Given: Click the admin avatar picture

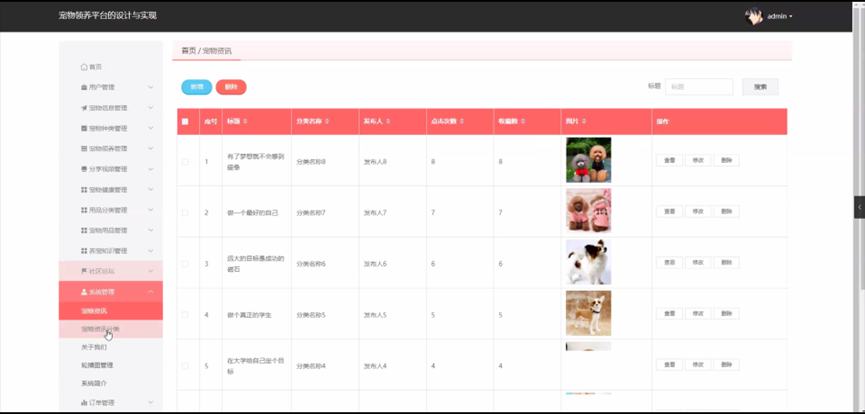Looking at the screenshot, I should [x=754, y=16].
